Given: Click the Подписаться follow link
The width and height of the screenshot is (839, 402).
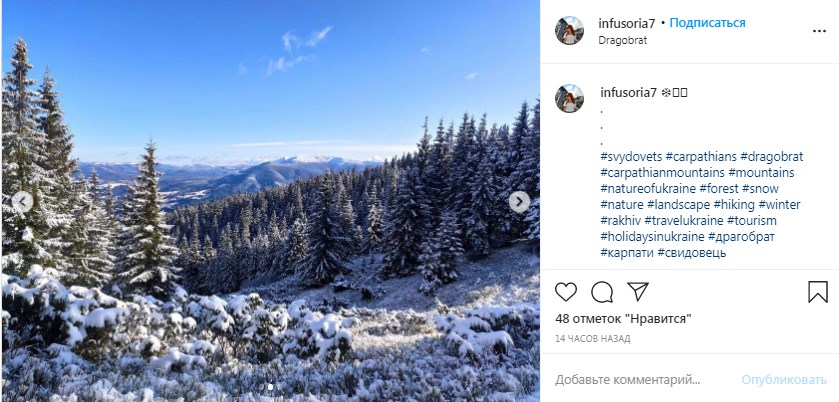Looking at the screenshot, I should pos(707,23).
